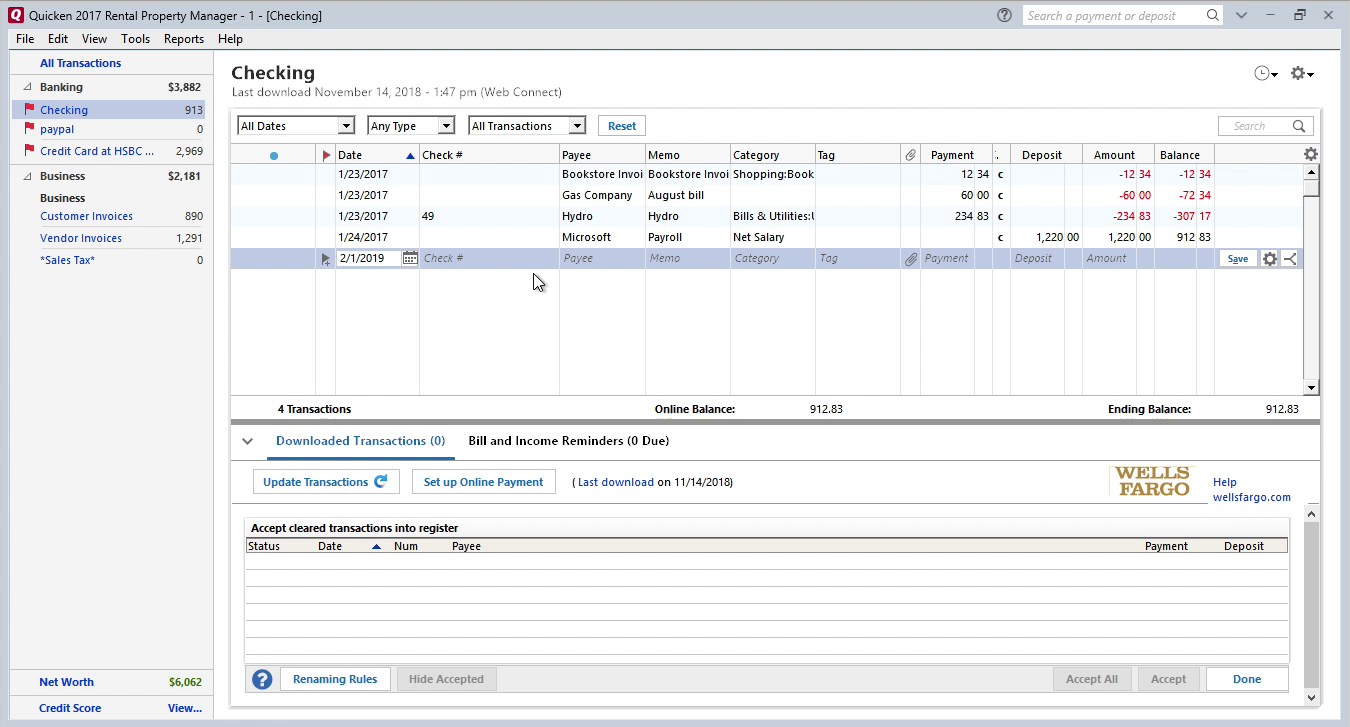Collapse the downloaded transactions panel chevron
Image resolution: width=1350 pixels, height=727 pixels.
[x=248, y=441]
